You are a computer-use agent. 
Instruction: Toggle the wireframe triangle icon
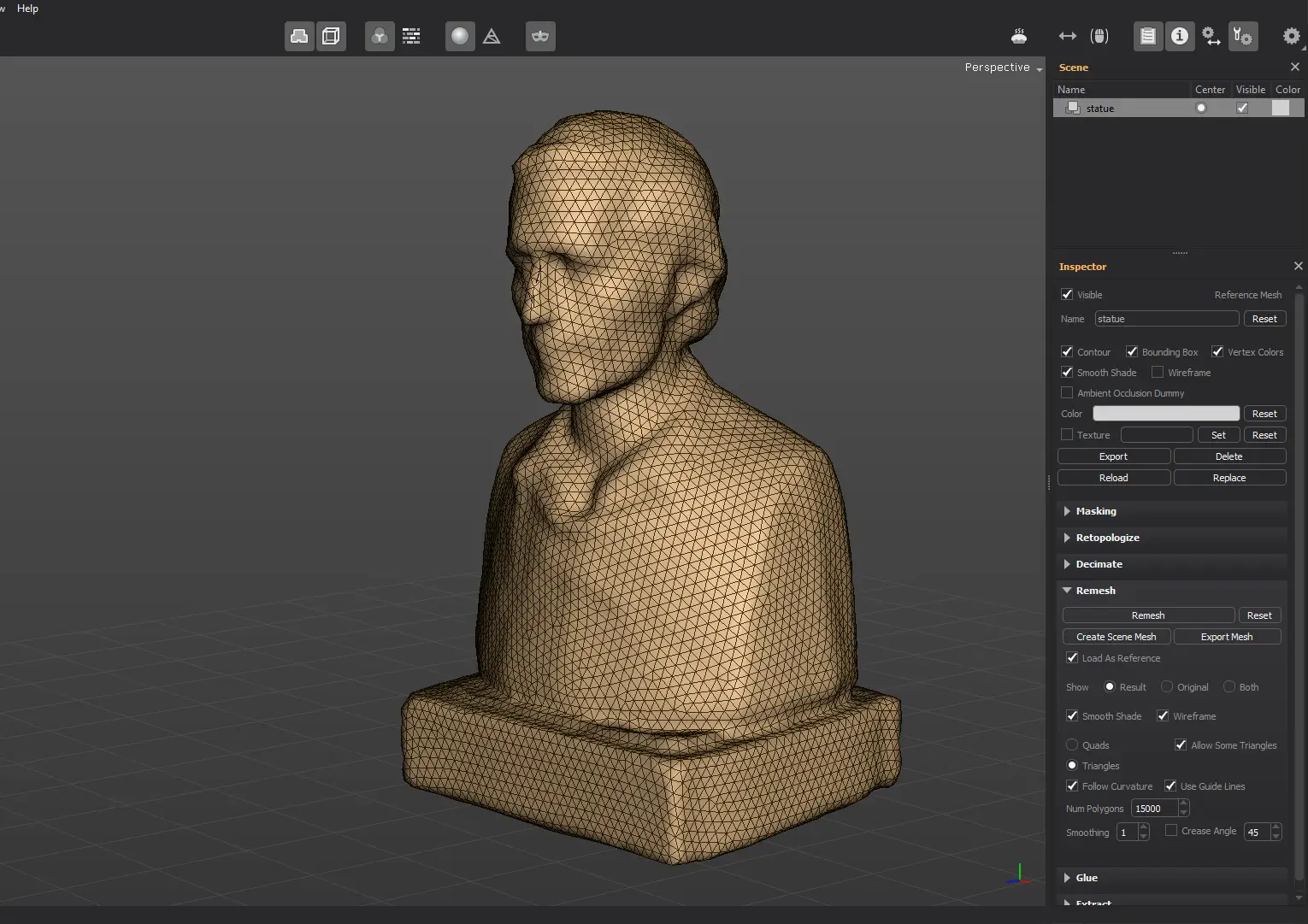click(x=492, y=36)
